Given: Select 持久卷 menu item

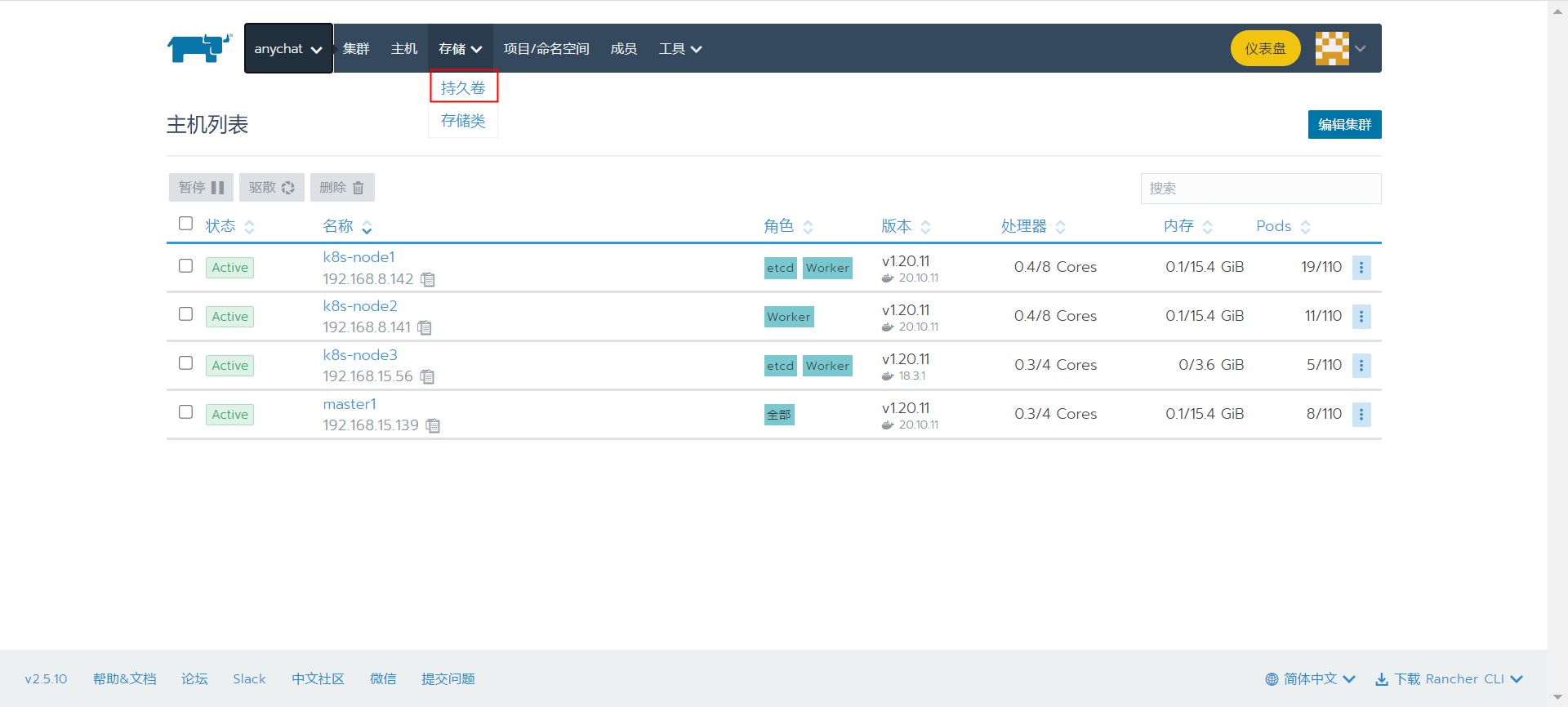Looking at the screenshot, I should tap(463, 88).
